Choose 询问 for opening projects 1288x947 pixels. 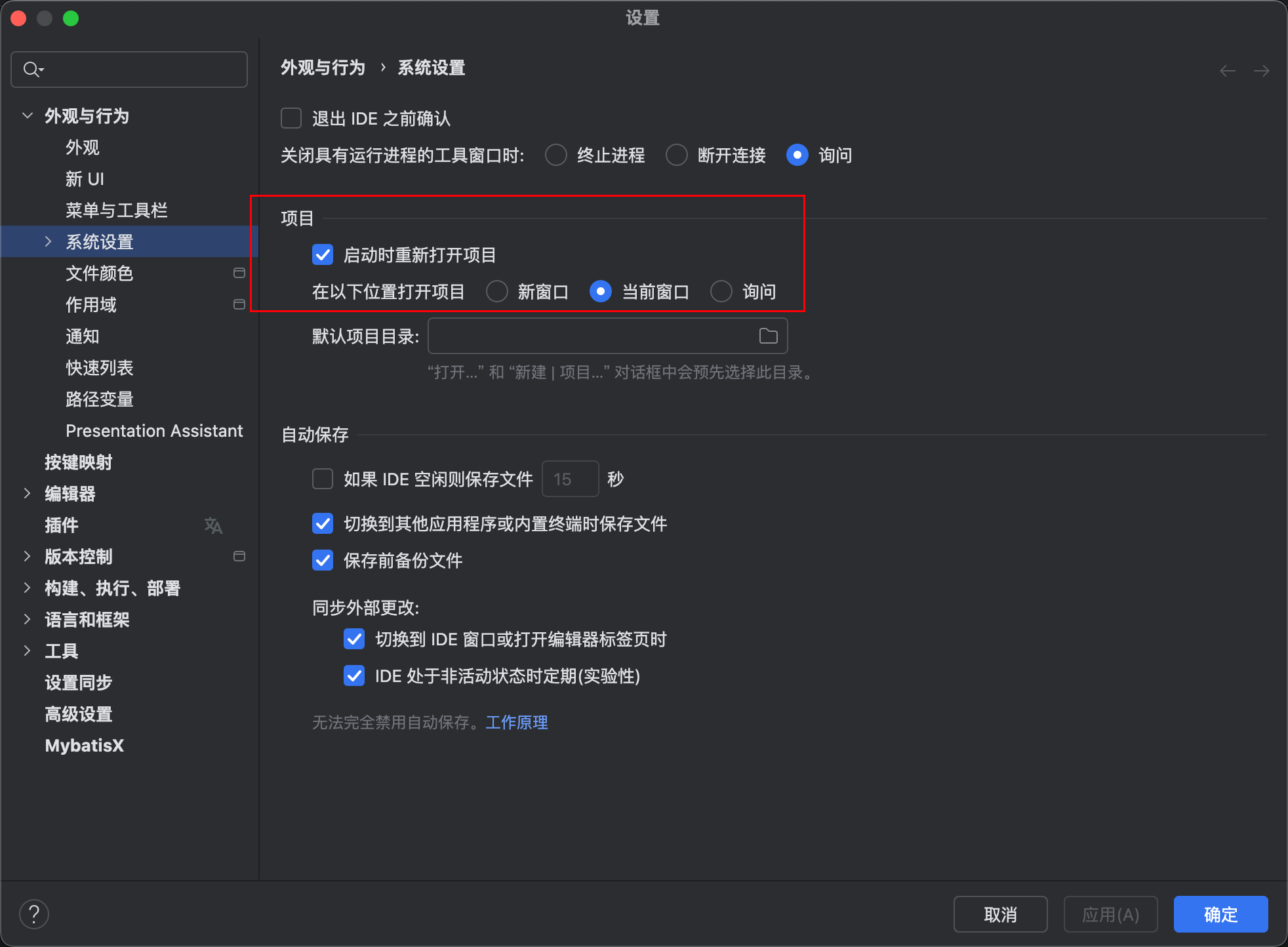click(721, 291)
